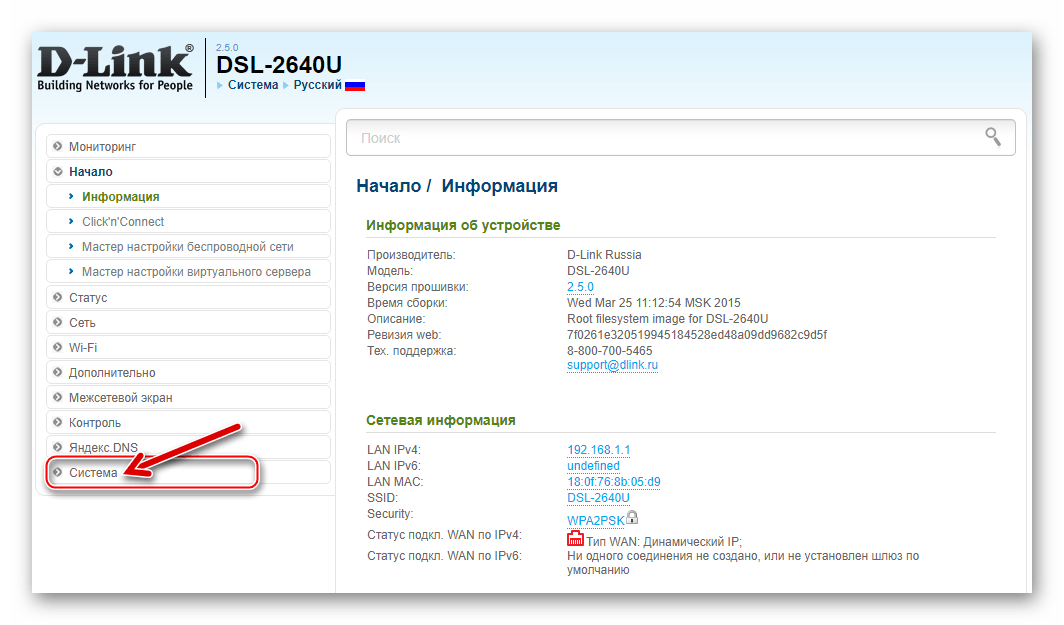Screen dimensions: 1064x625
Task: Click Информация об устройстве heading
Action: 463,225
